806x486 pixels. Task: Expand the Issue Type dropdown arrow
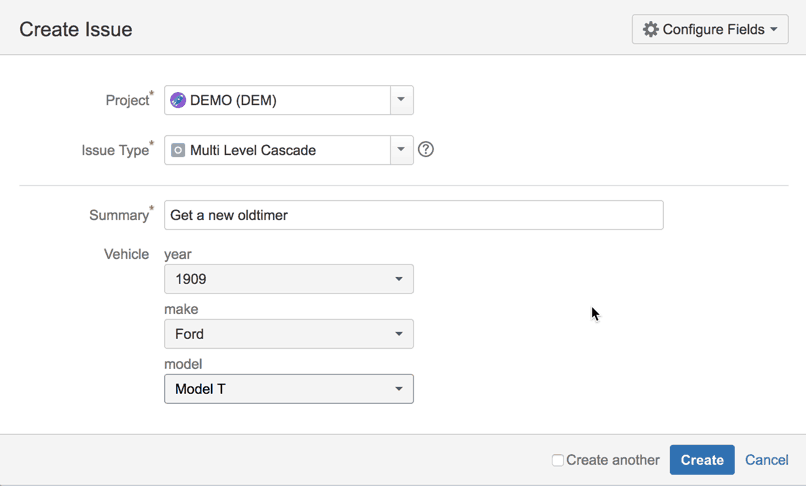(x=401, y=150)
